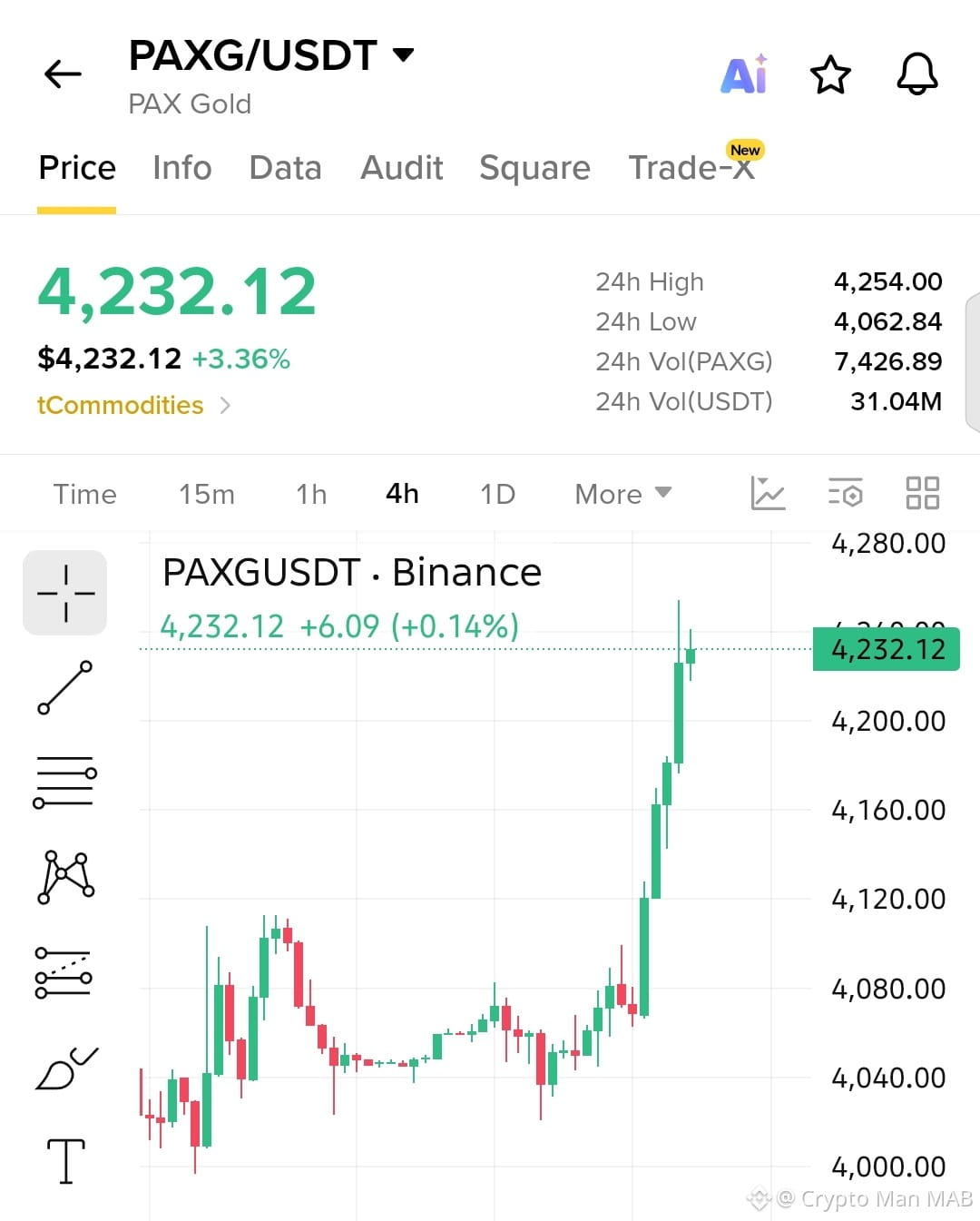The image size is (980, 1221).
Task: Select the 1h interval
Action: [311, 494]
